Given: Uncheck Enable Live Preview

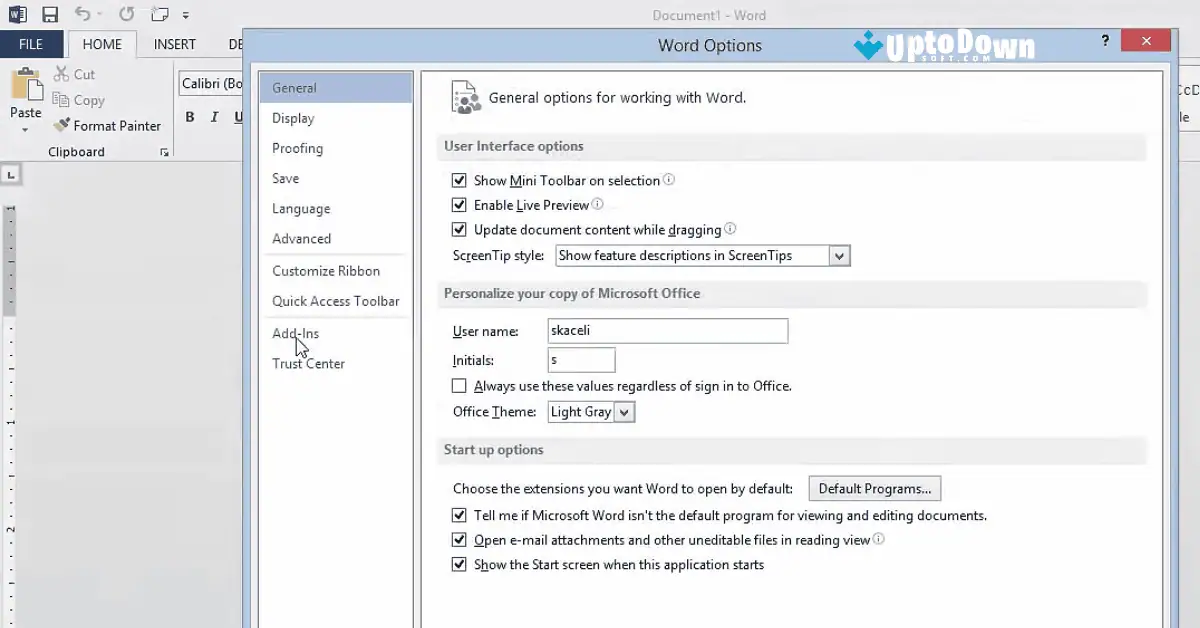Looking at the screenshot, I should coord(459,204).
